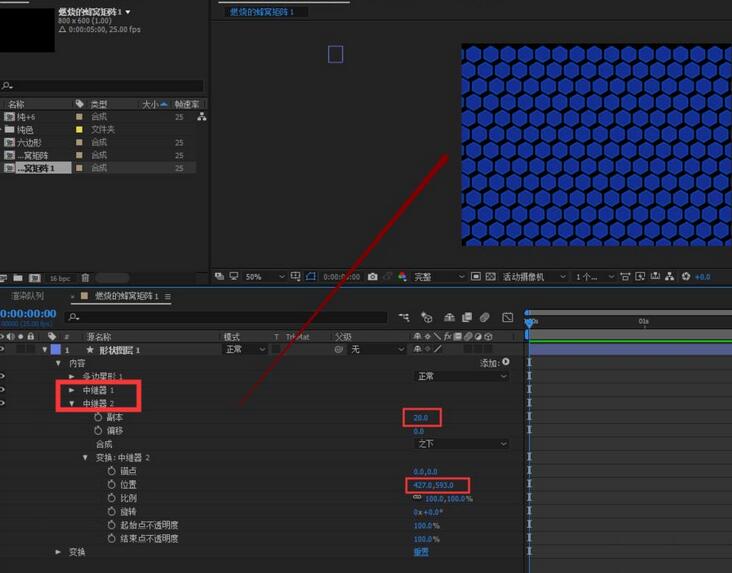The width and height of the screenshot is (732, 573).
Task: Select the 燃烧的蜂窝矩阵 1 viewer tab
Action: tap(261, 12)
